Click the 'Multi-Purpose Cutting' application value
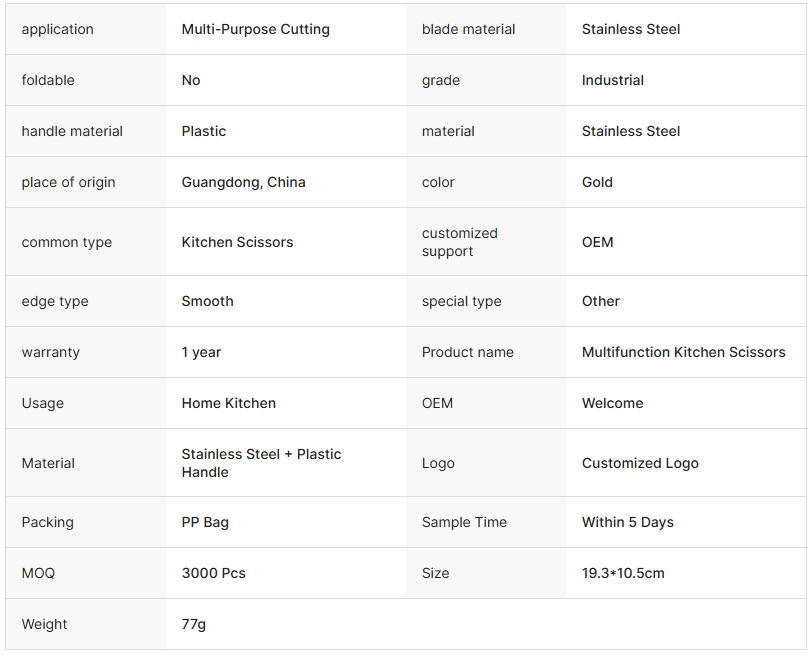The image size is (812, 659). click(x=255, y=29)
